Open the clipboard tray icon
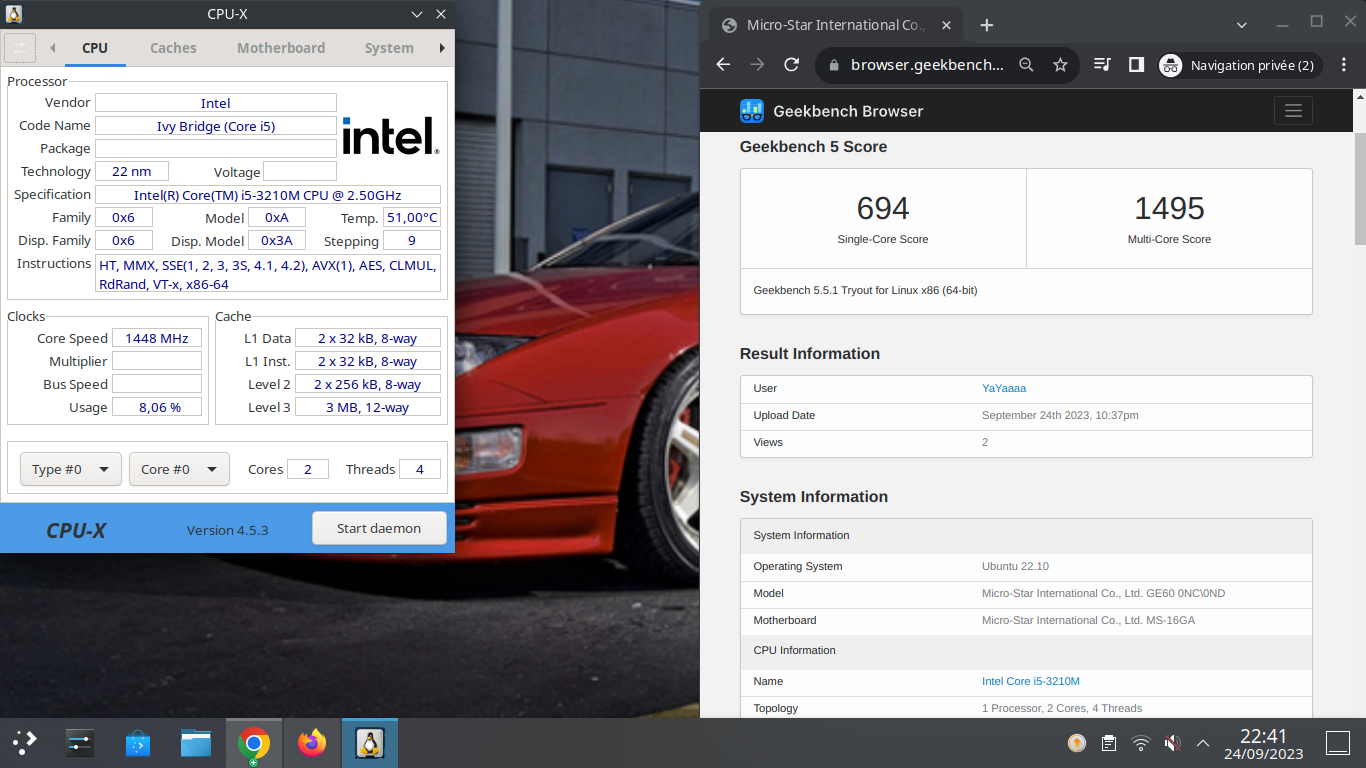Viewport: 1366px width, 768px height. pyautogui.click(x=1109, y=743)
